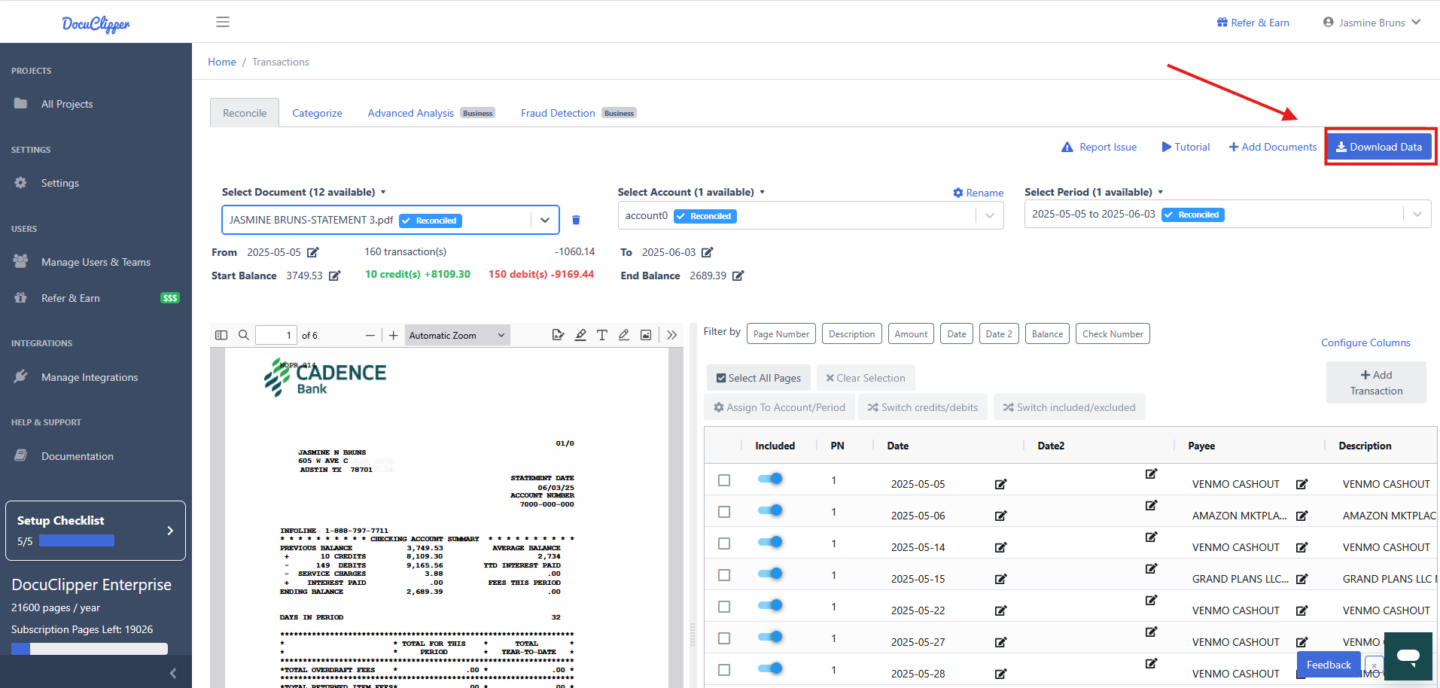1440x688 pixels.
Task: Toggle Included switch for 2025-05-28 row
Action: pyautogui.click(x=770, y=669)
